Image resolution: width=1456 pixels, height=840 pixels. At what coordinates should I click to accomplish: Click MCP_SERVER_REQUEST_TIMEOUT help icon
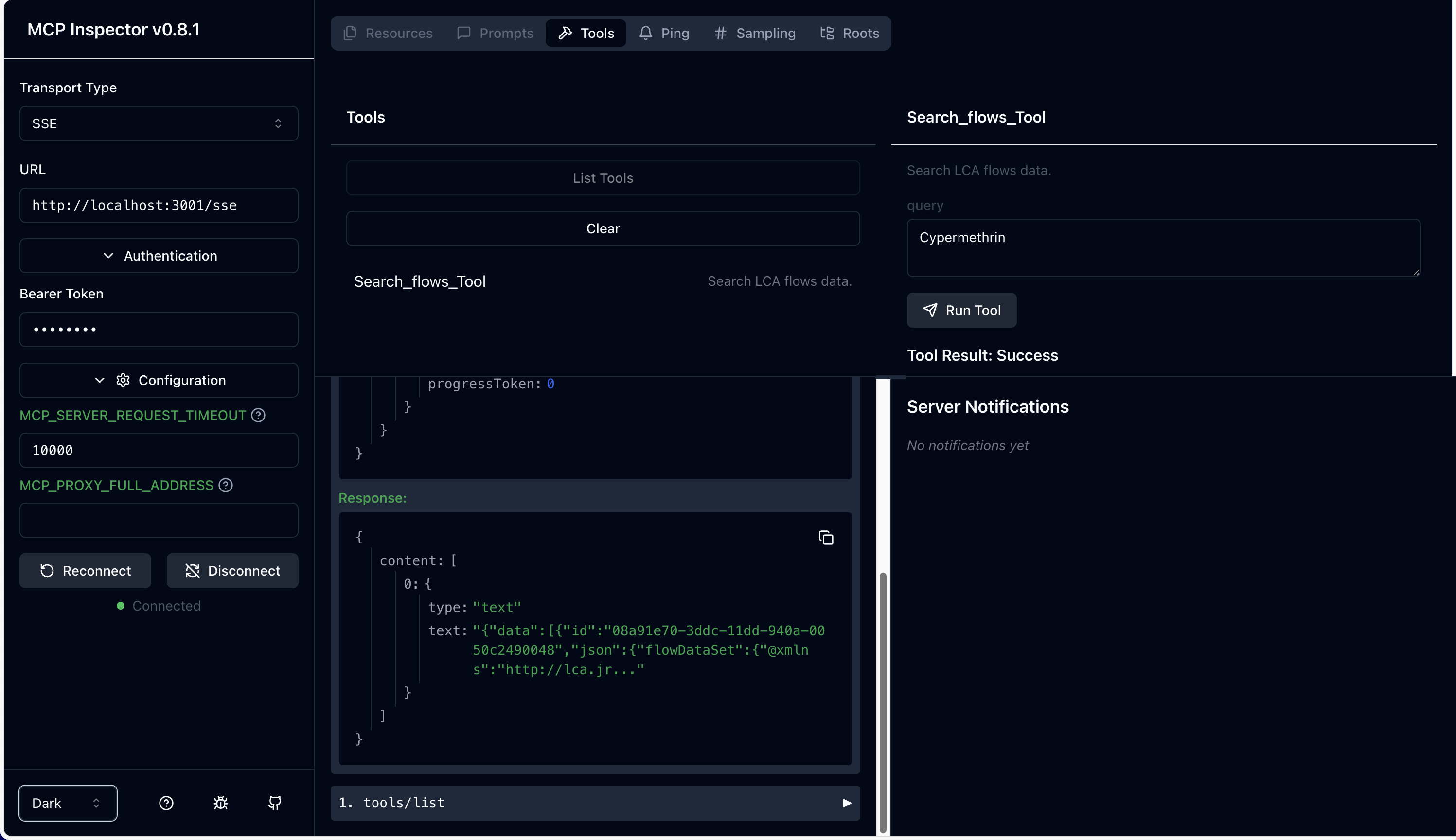click(x=259, y=415)
